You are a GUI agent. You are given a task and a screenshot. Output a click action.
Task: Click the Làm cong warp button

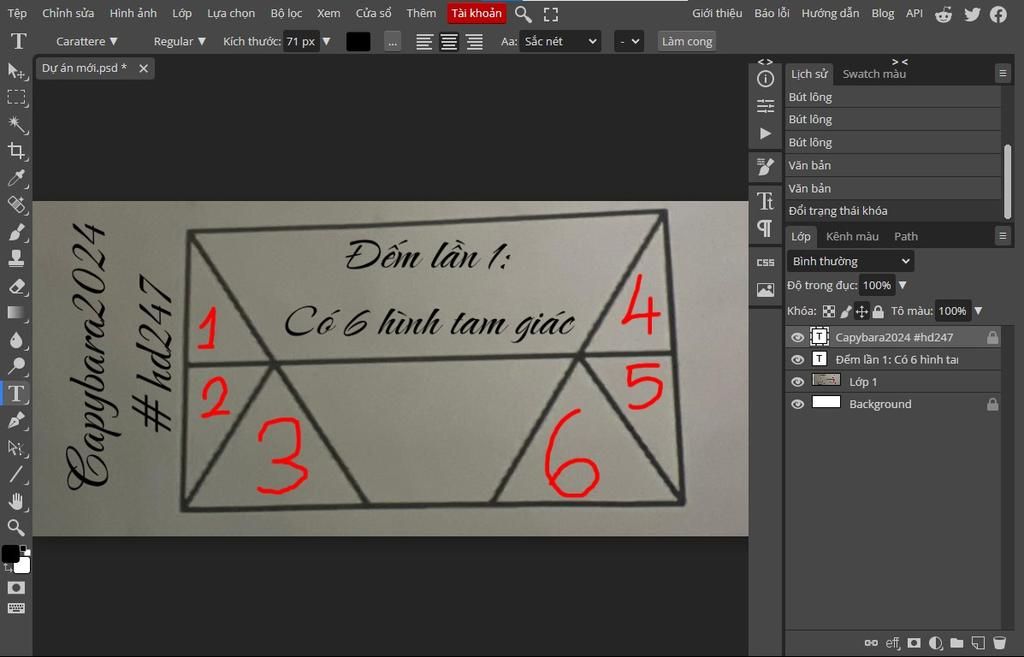click(x=686, y=41)
